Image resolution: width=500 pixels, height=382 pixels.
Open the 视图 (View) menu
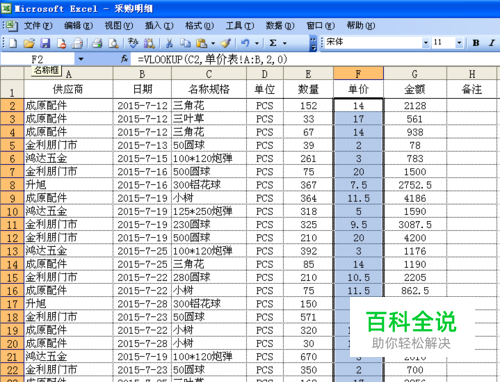pyautogui.click(x=119, y=25)
